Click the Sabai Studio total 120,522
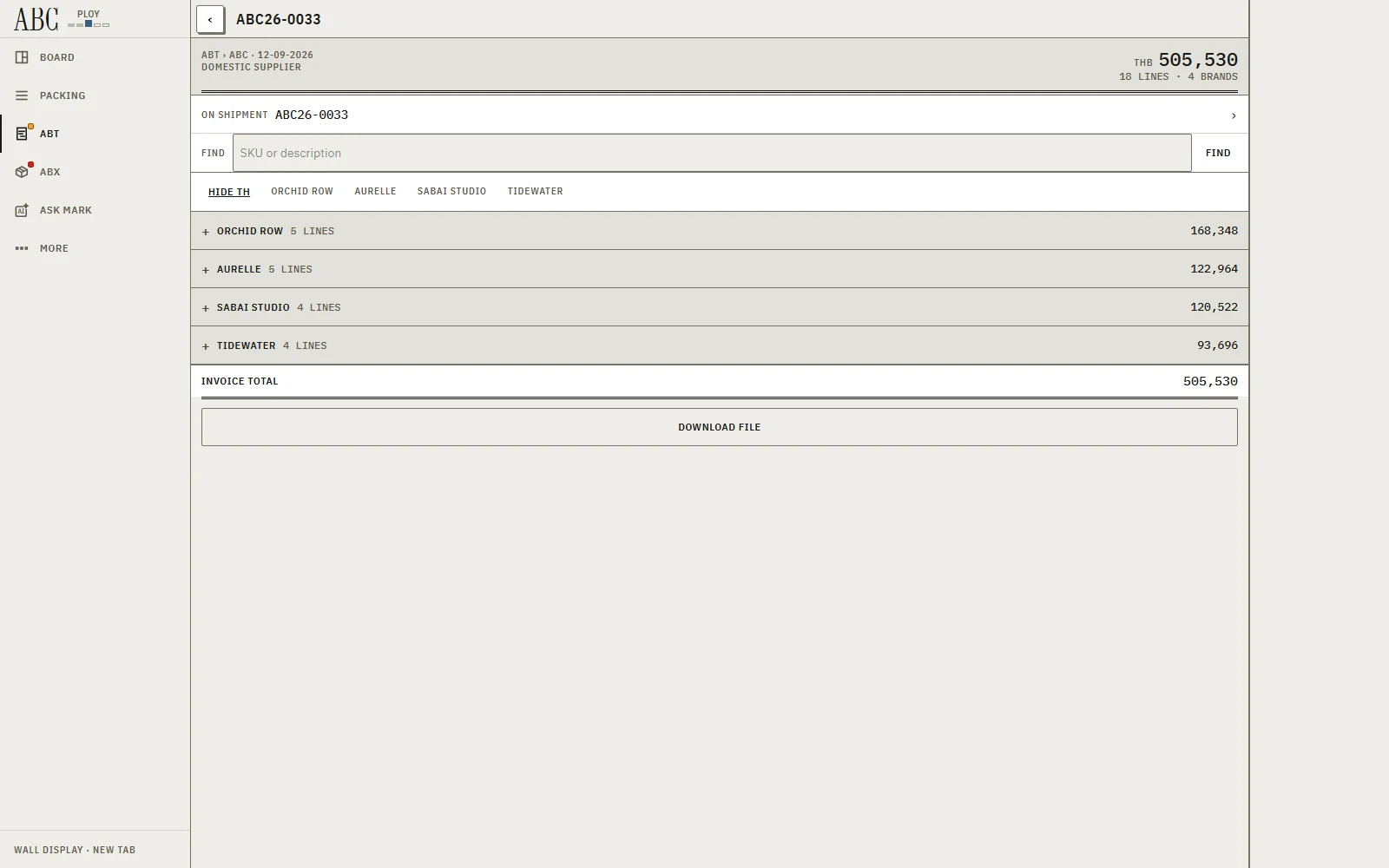Viewport: 1389px width, 868px height. click(1214, 307)
